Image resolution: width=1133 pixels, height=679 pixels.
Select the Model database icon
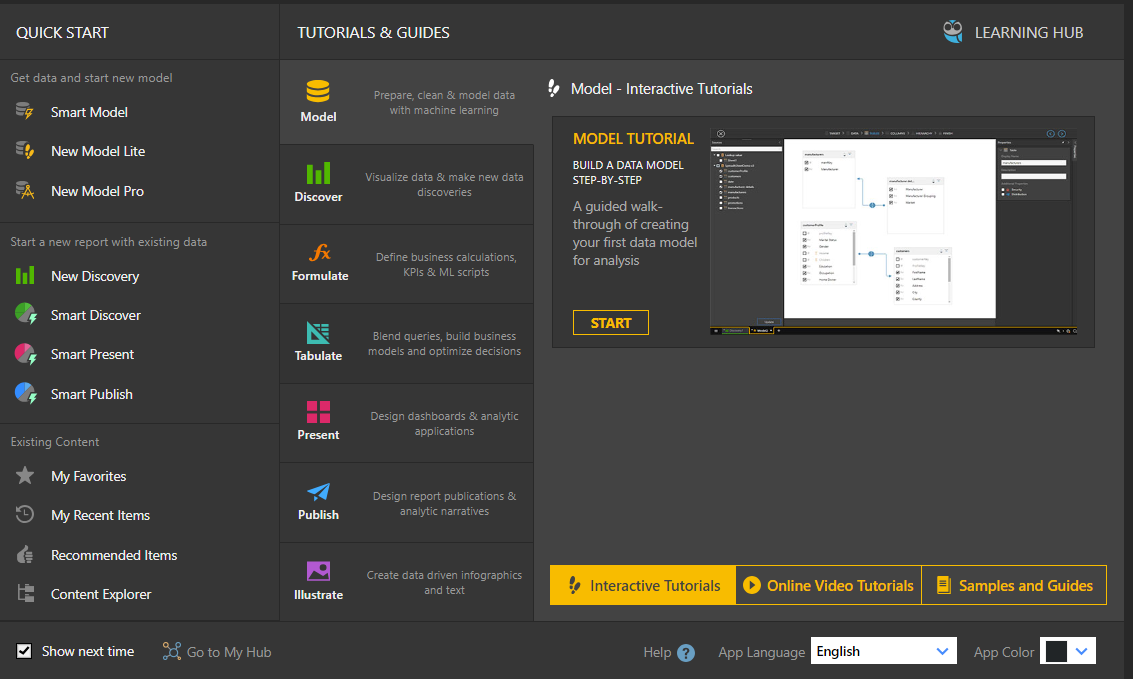318,92
